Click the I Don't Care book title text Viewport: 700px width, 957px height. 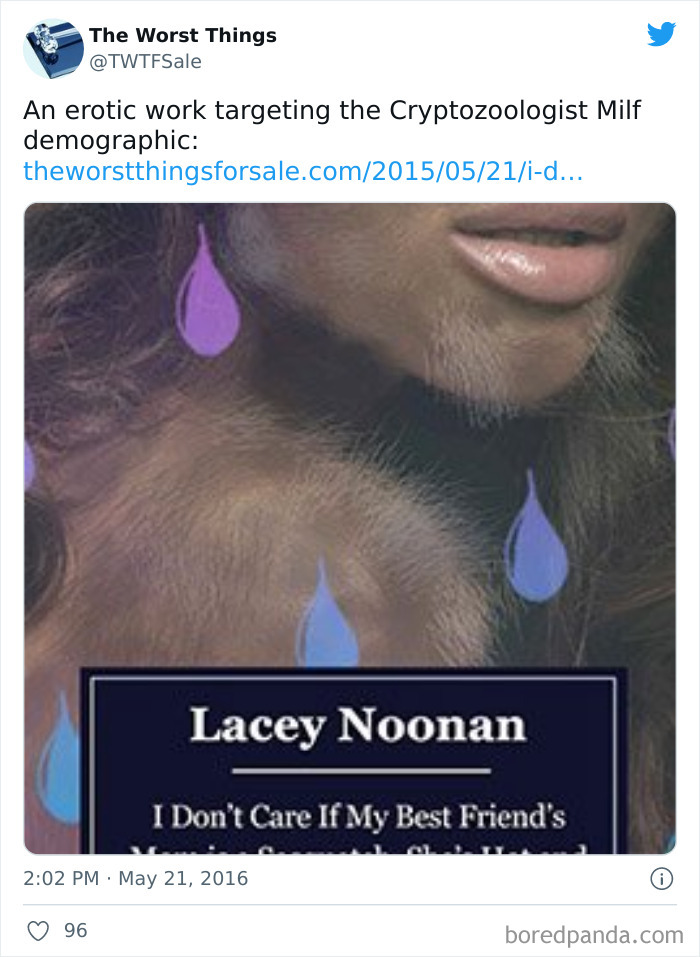tap(359, 817)
